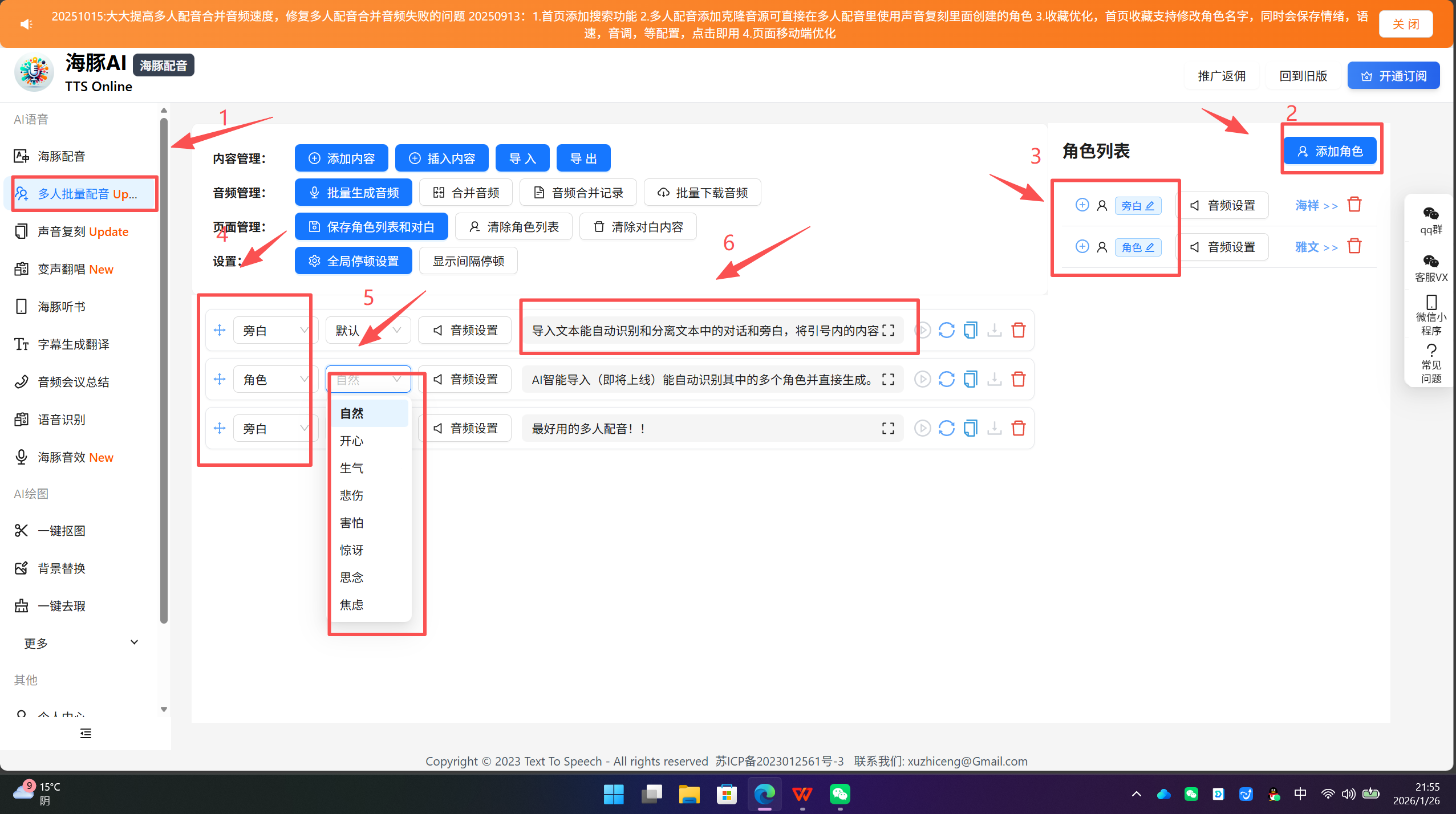Viewport: 1456px width, 814px height.
Task: Delete the first dialogue row
Action: pos(1019,330)
